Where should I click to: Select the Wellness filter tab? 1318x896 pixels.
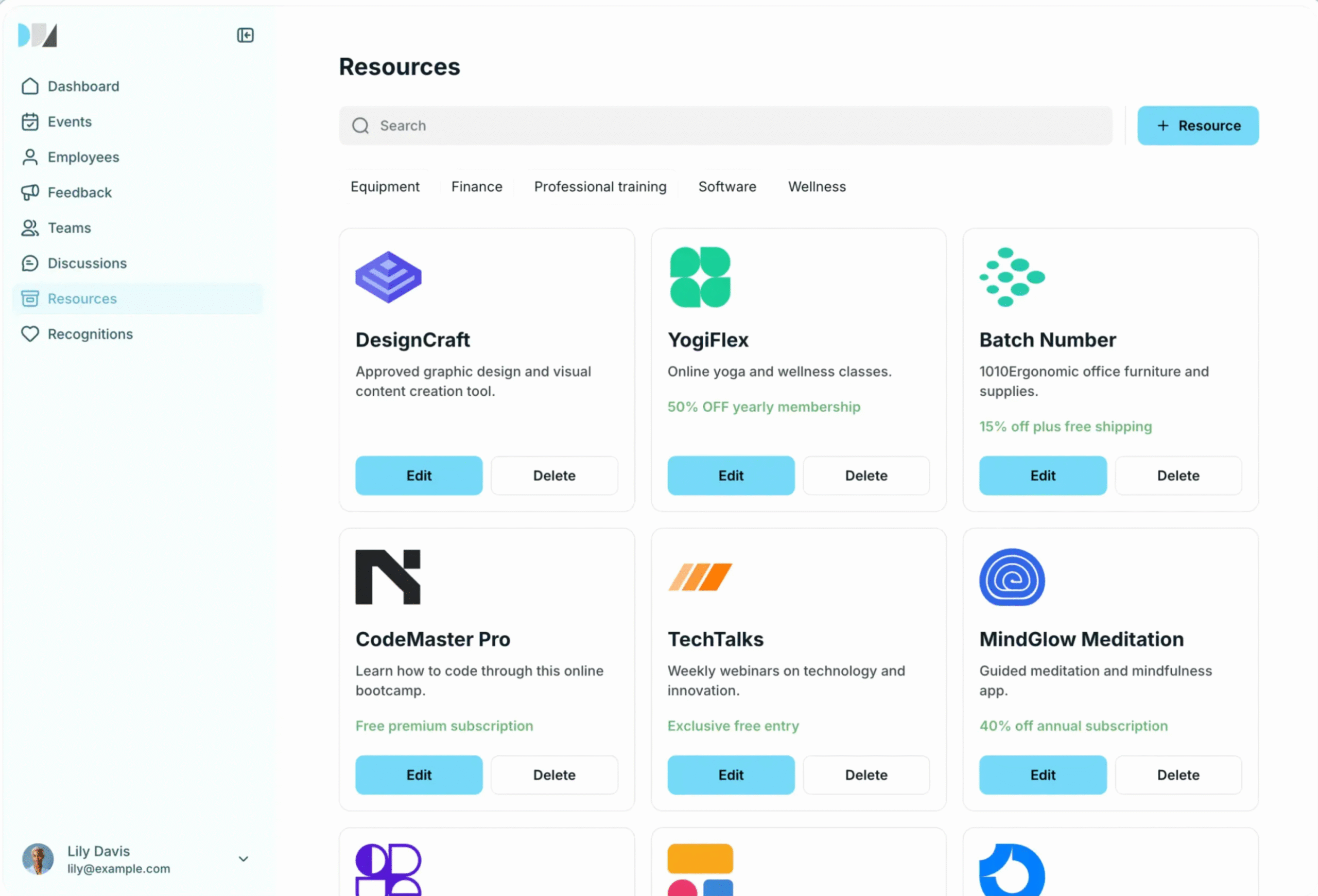click(817, 186)
